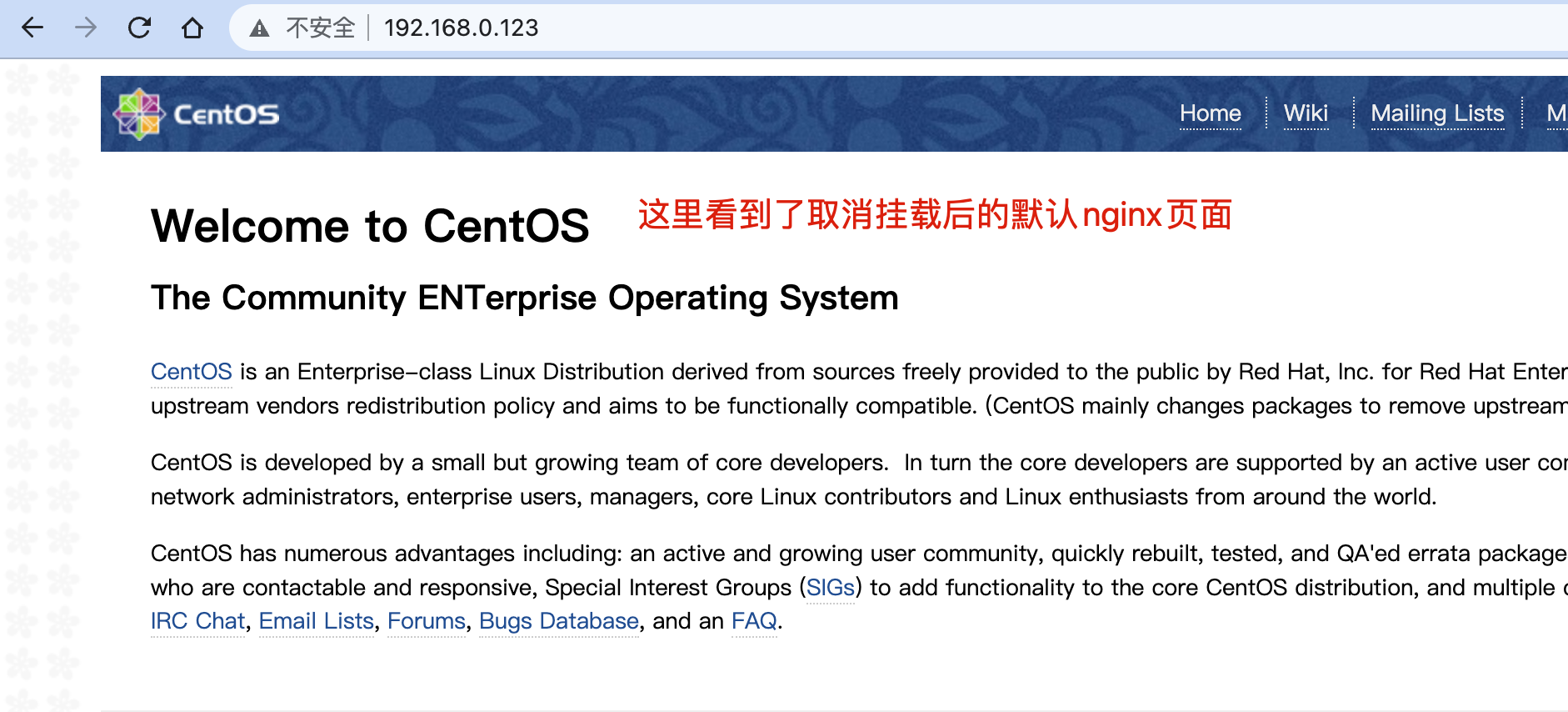1568x712 pixels.
Task: Open the Home navigation link
Action: tap(1210, 113)
